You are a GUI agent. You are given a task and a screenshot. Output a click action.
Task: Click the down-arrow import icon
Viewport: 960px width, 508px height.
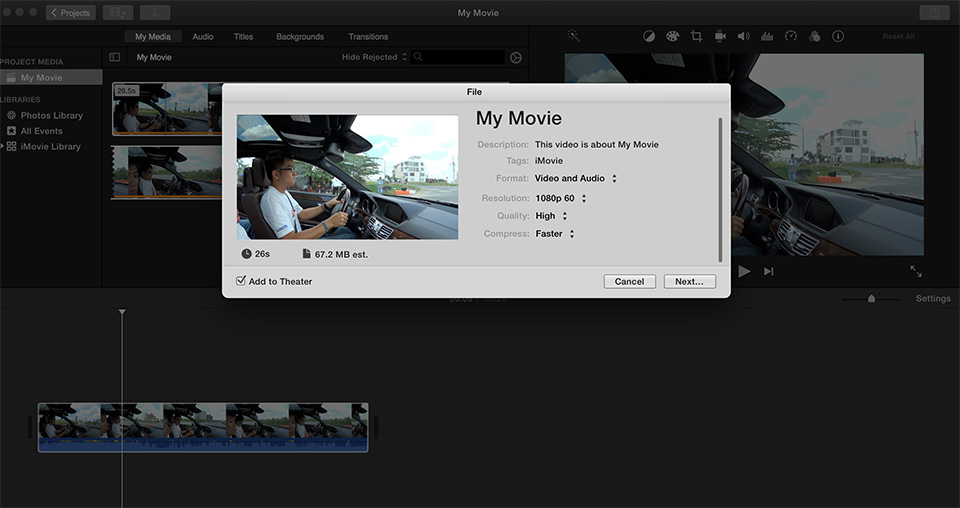click(155, 12)
